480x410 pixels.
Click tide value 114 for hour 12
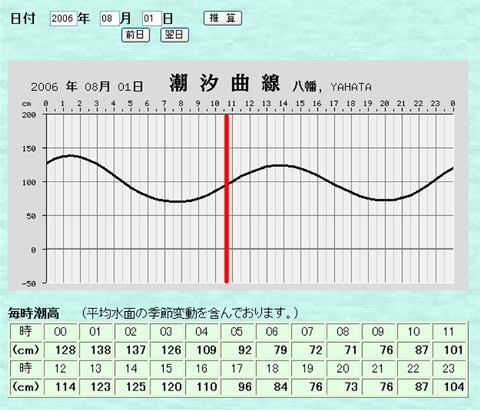[61, 387]
